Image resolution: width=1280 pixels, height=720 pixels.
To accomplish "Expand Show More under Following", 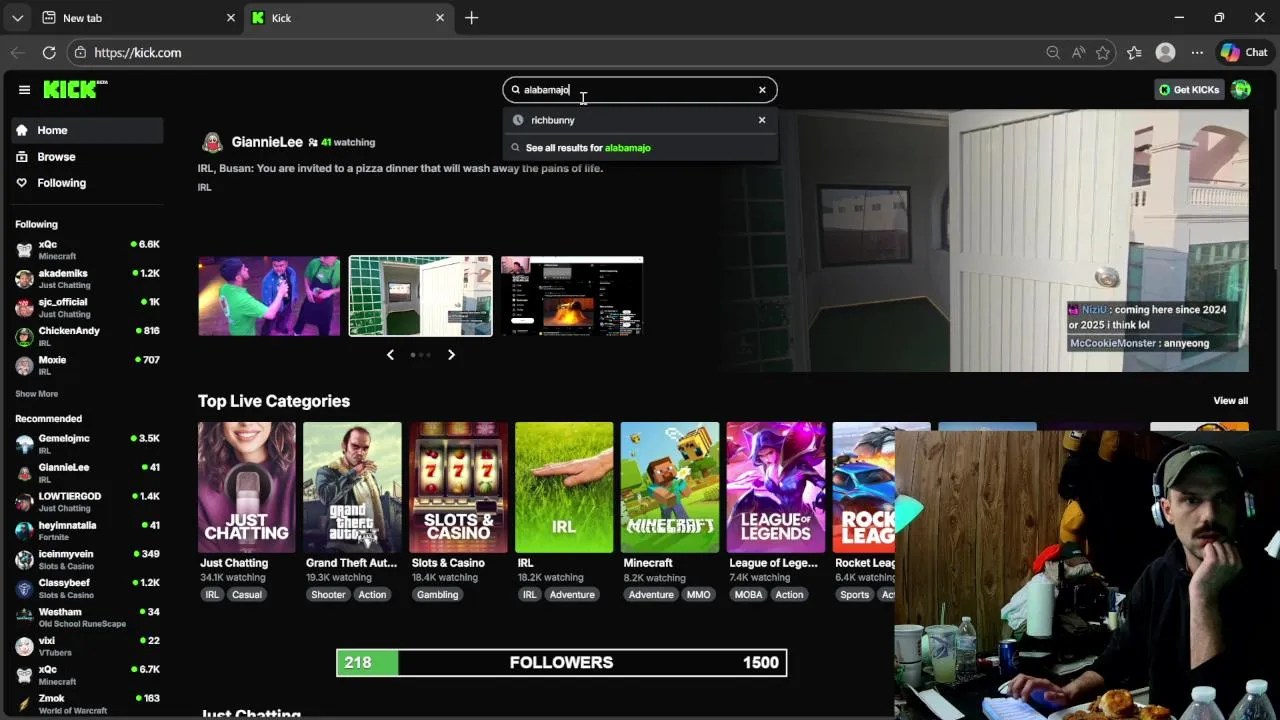I will pos(36,394).
